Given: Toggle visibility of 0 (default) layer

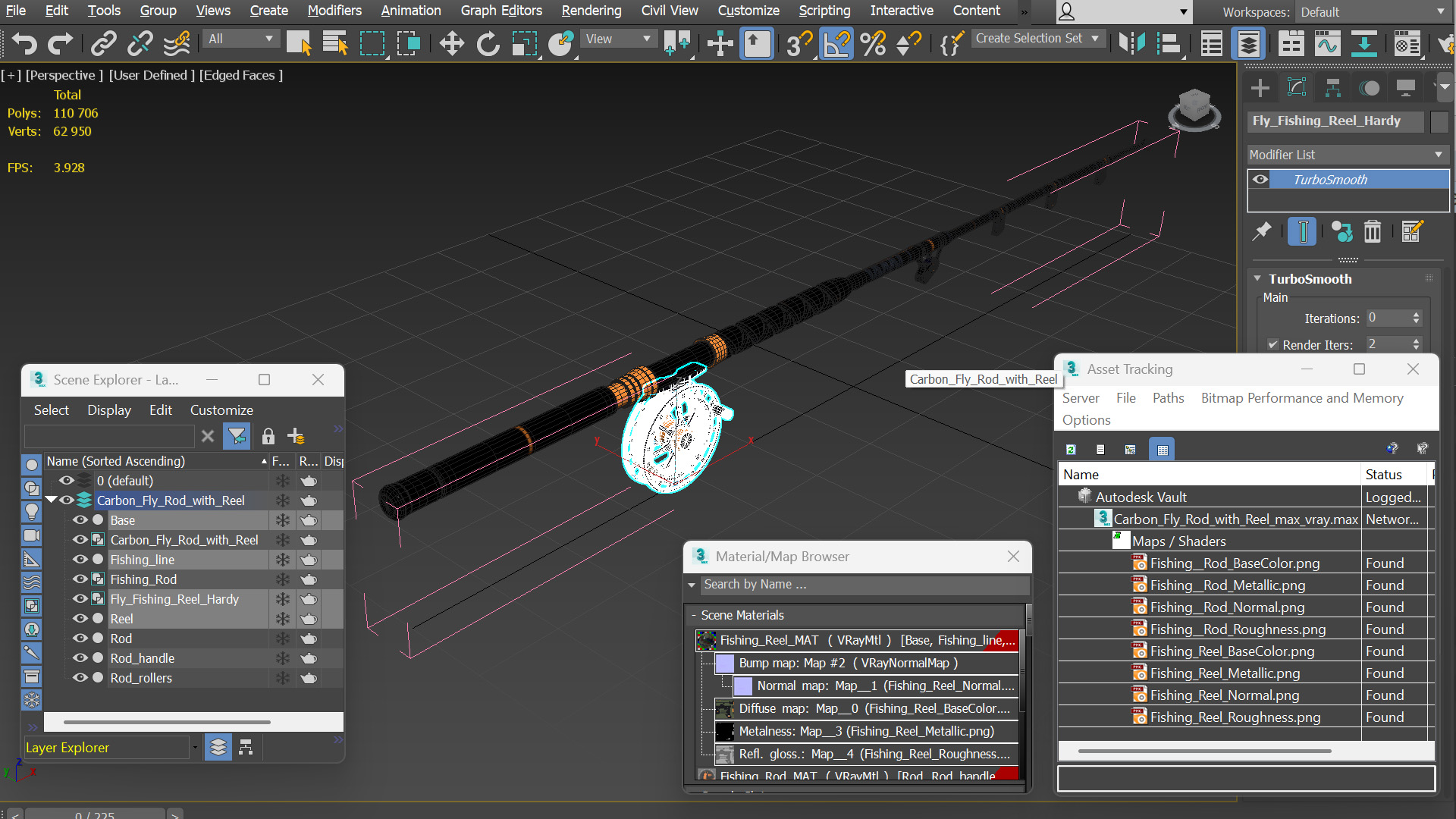Looking at the screenshot, I should (67, 481).
